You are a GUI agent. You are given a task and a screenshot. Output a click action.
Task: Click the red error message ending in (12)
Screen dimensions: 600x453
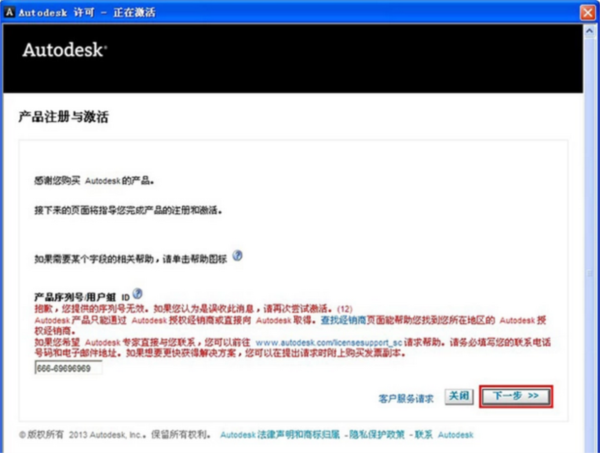193,308
